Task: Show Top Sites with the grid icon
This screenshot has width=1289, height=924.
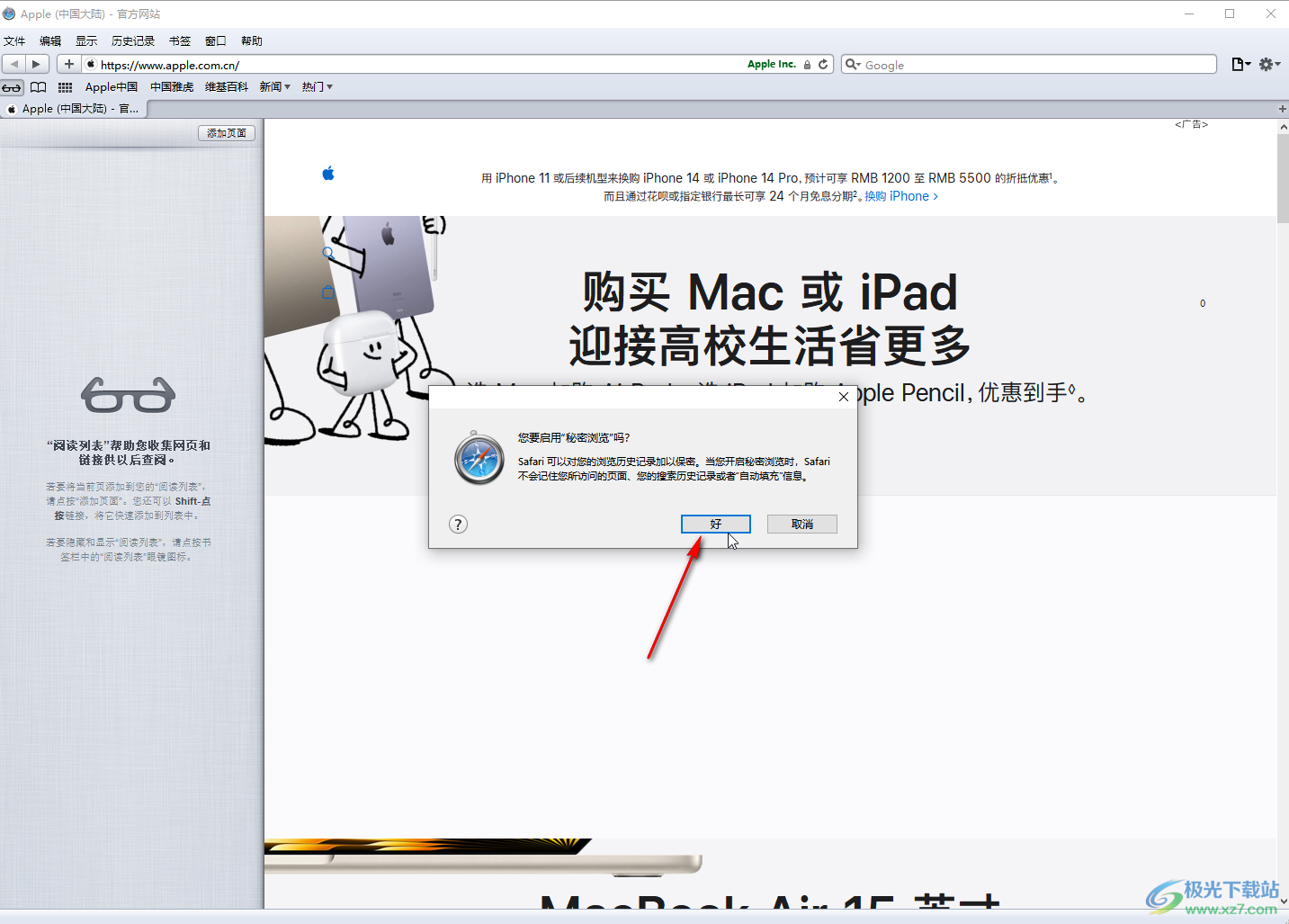Action: click(65, 87)
